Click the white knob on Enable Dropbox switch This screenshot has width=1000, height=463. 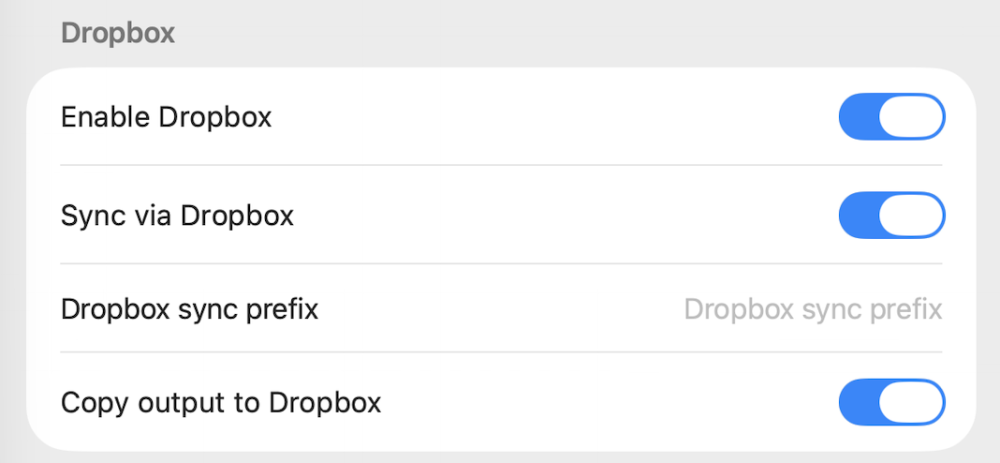[911, 117]
